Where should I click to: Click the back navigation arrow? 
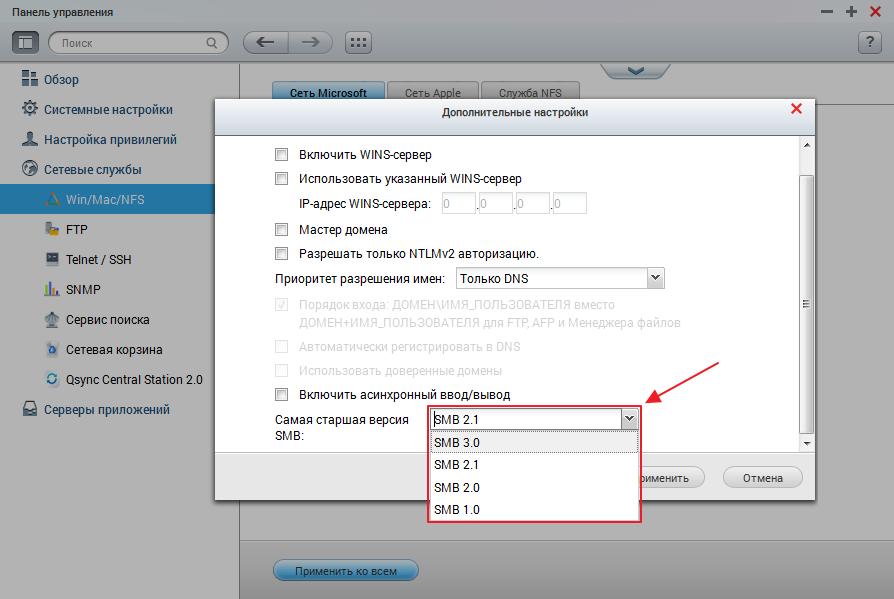[x=265, y=43]
